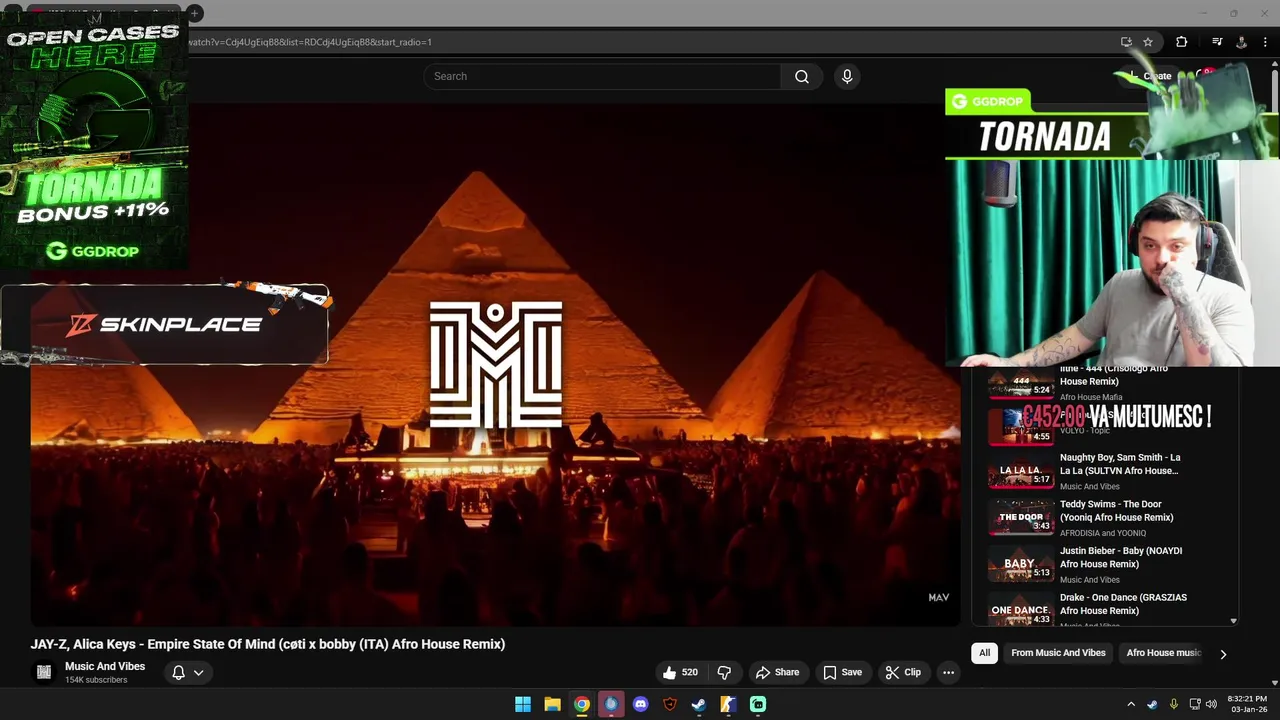
Task: Open the clock and date flyout
Action: tap(1246, 704)
